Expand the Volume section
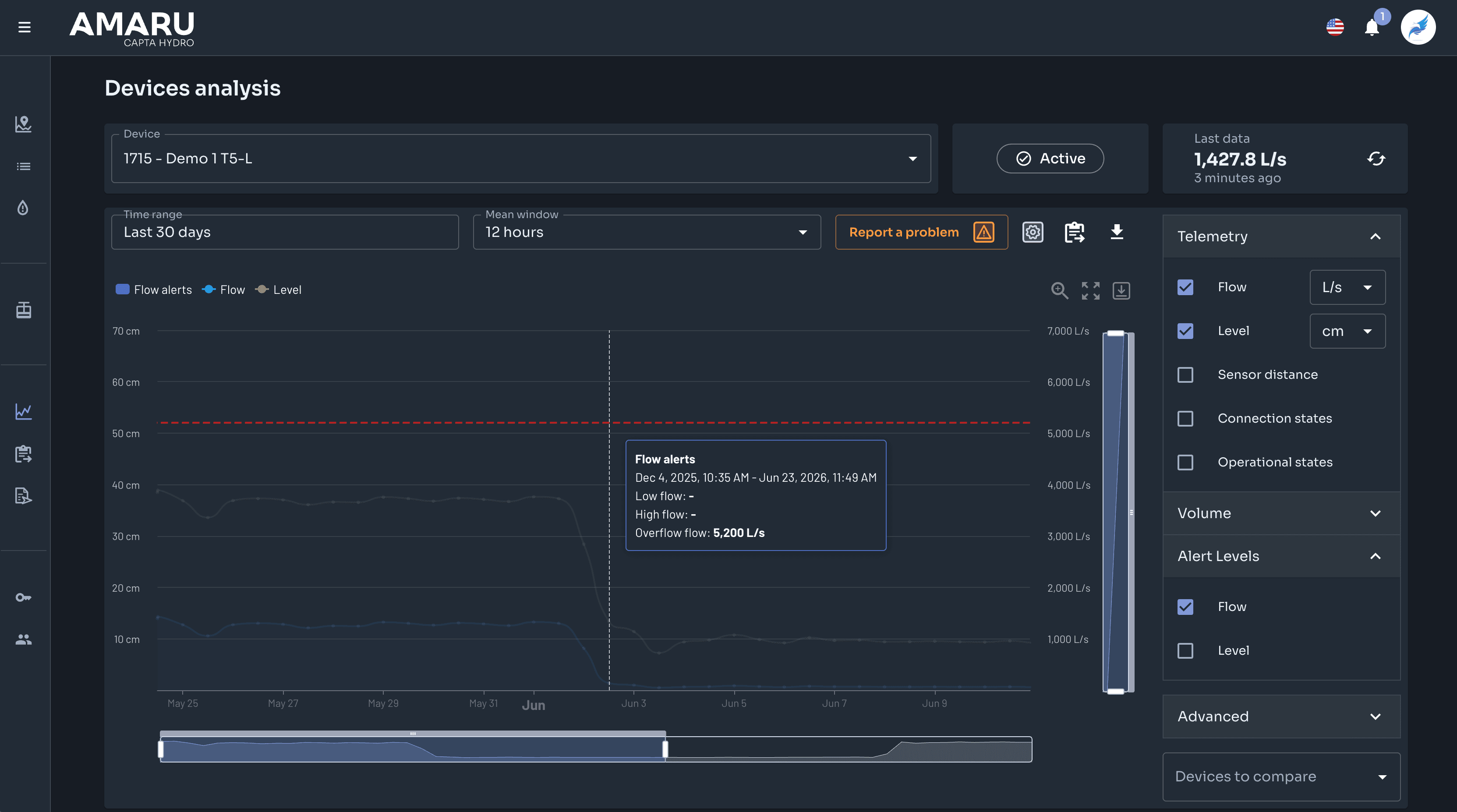This screenshot has height=812, width=1457. pyautogui.click(x=1281, y=513)
